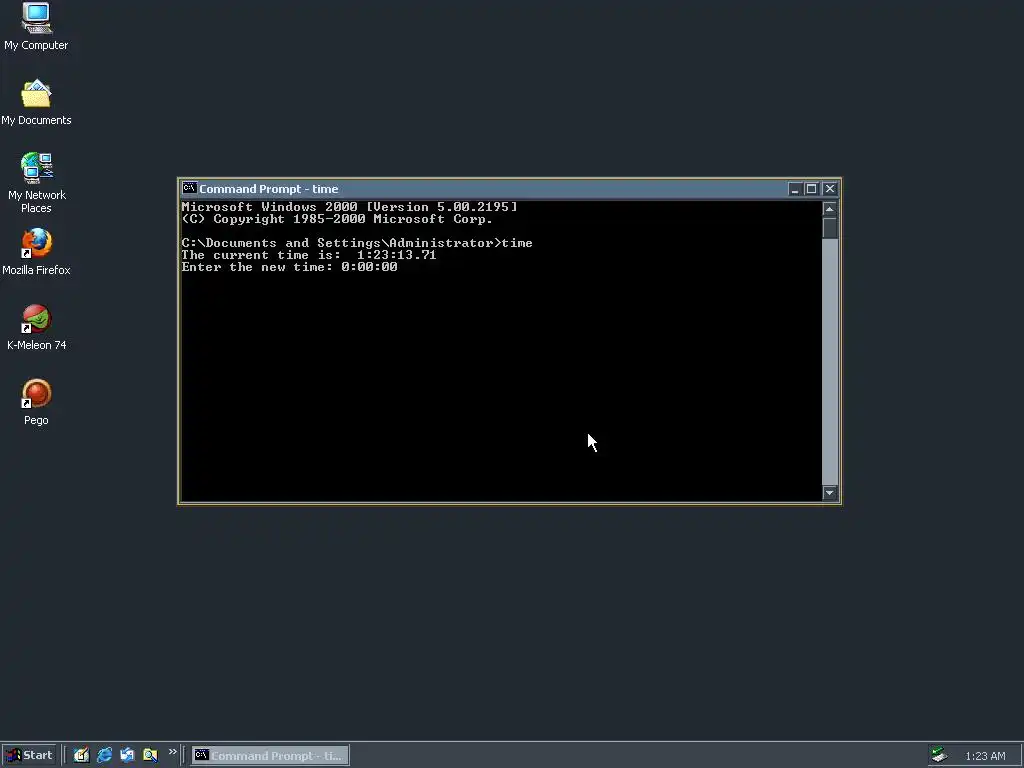Click the Command Prompt scrollbar thumb
This screenshot has width=1024, height=768.
[829, 228]
